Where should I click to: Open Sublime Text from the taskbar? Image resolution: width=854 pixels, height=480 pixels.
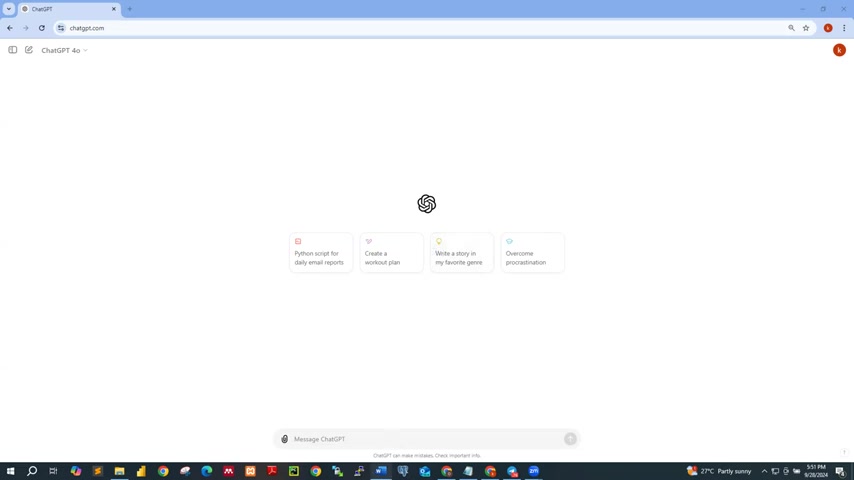pos(97,471)
